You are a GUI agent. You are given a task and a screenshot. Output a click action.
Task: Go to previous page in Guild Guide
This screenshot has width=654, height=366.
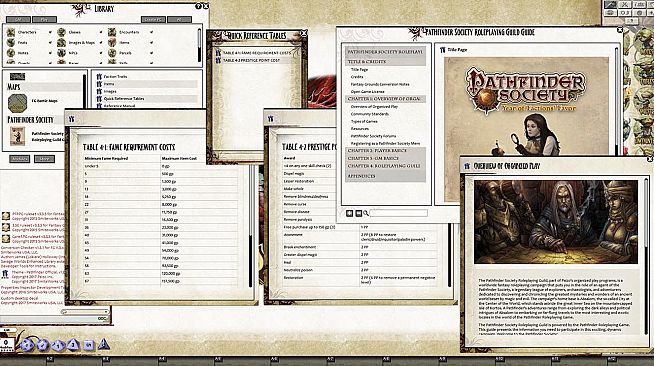[x=350, y=213]
